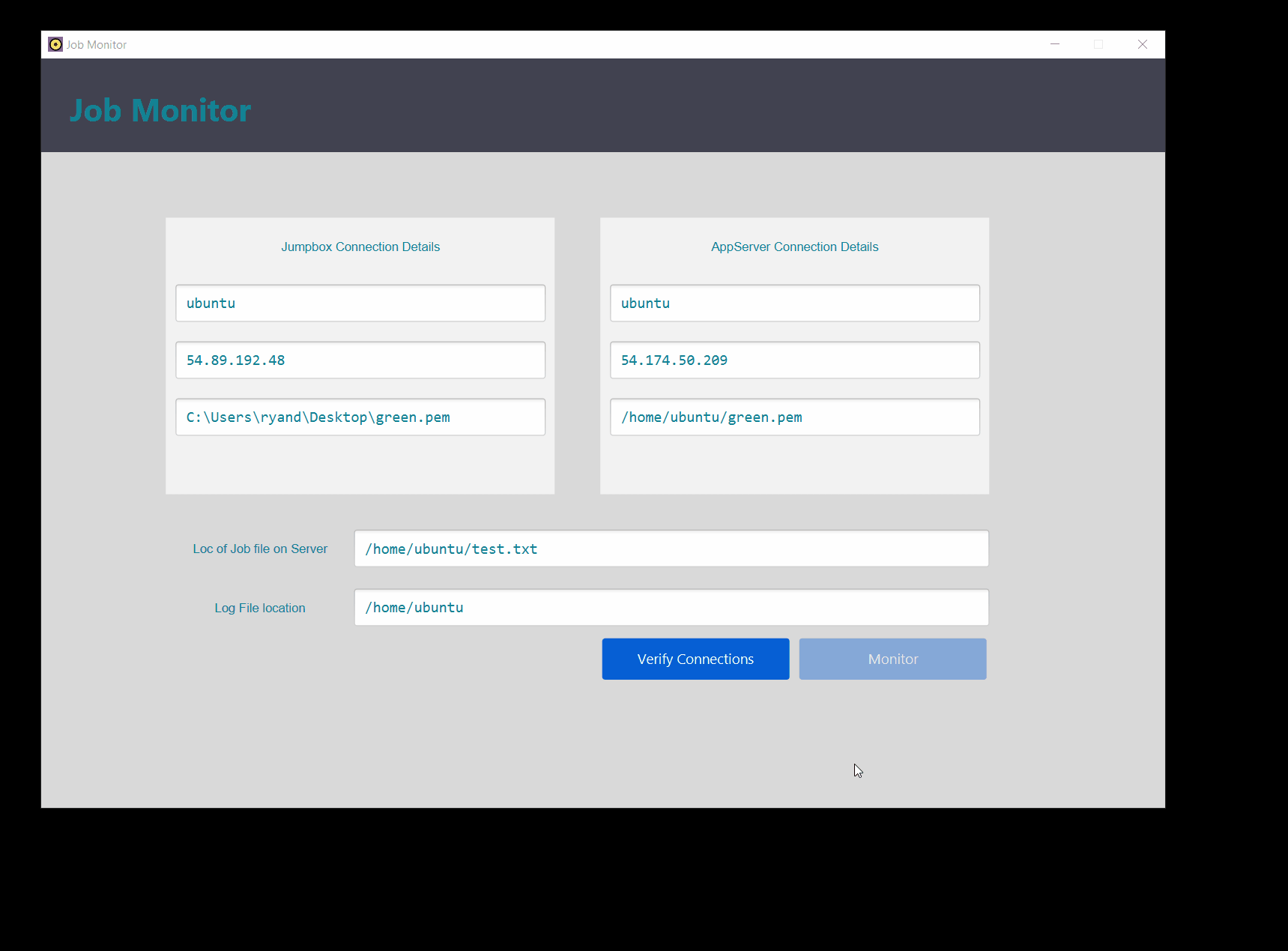
Task: Close the Job Monitor application
Action: click(1143, 44)
